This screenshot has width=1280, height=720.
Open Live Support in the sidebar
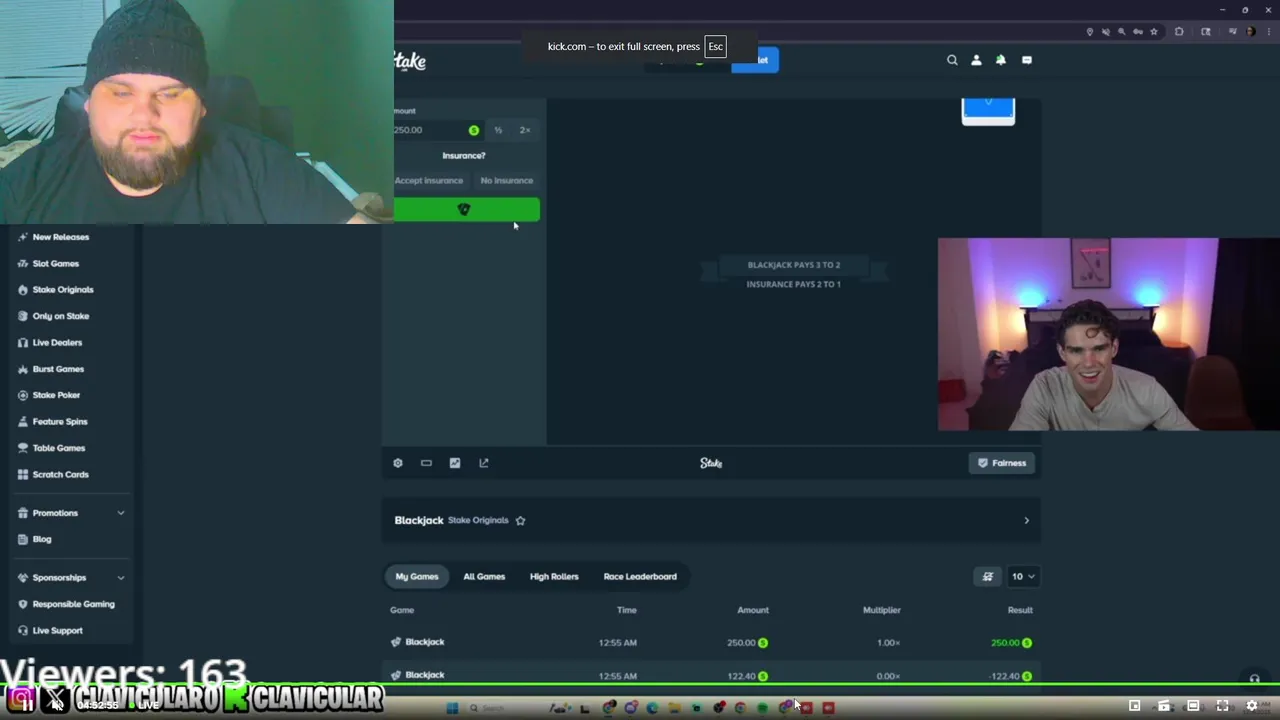pos(58,631)
